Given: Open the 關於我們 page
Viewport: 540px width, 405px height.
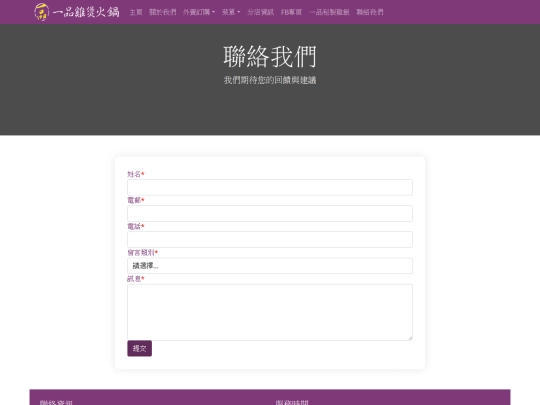Looking at the screenshot, I should click(163, 12).
